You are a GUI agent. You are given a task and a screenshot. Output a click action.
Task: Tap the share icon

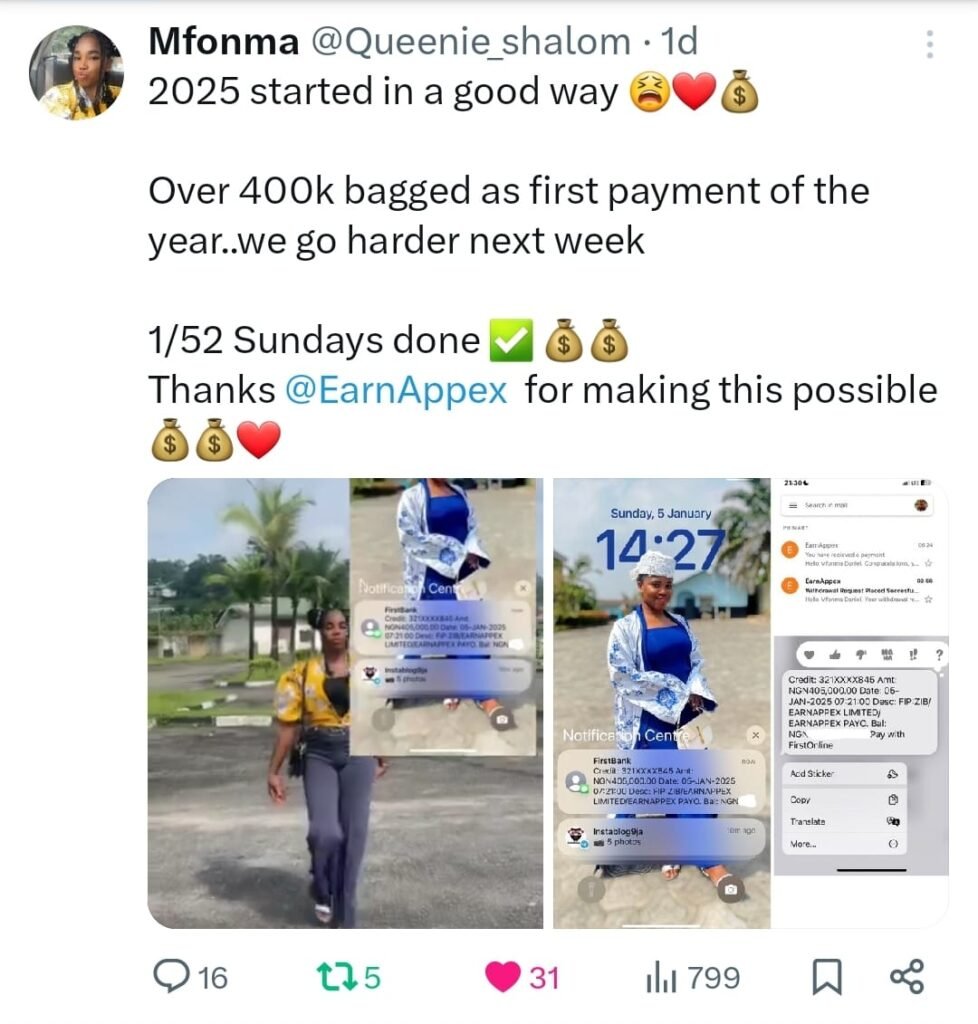907,977
